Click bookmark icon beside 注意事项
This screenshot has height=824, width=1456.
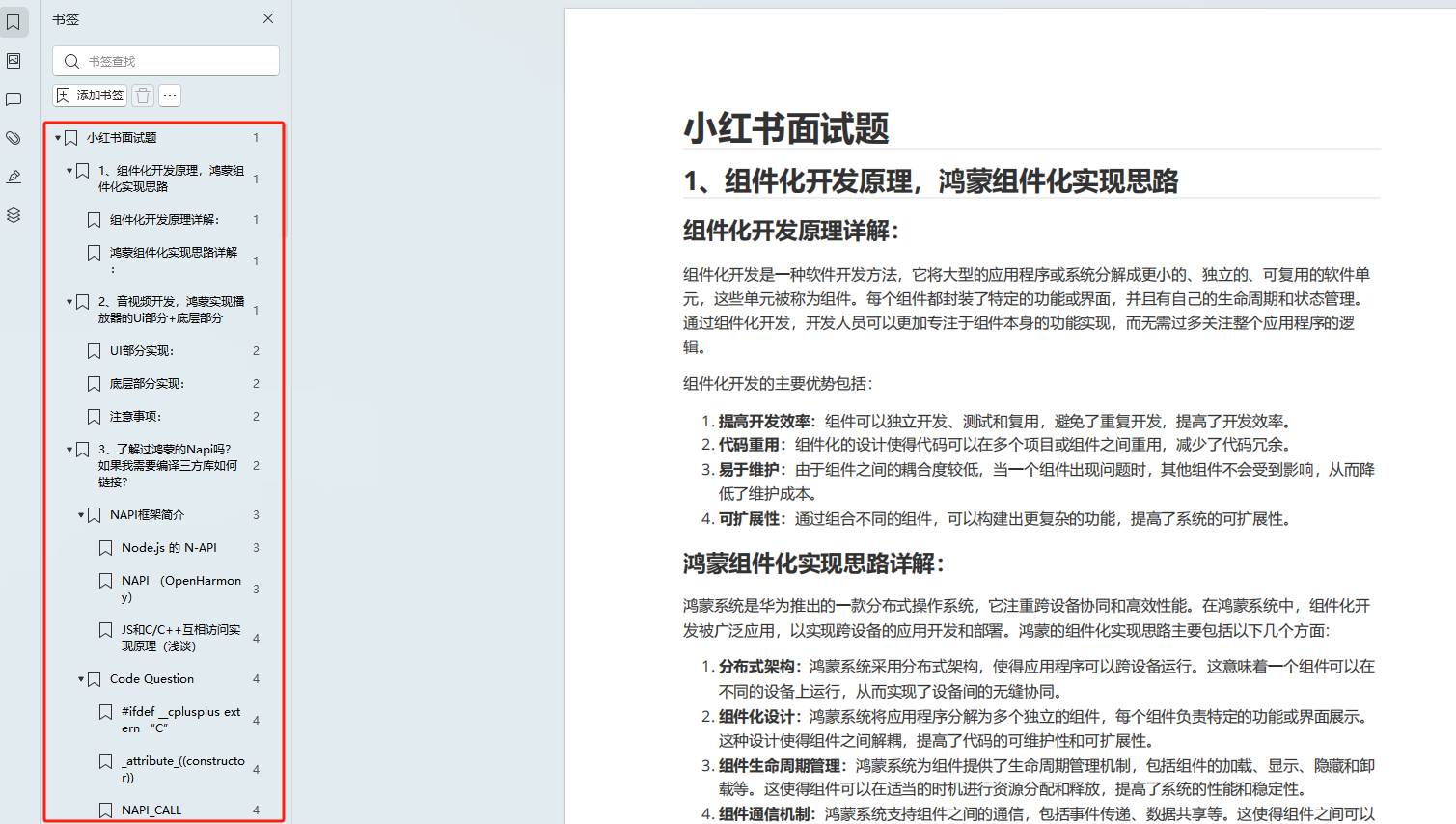click(x=95, y=417)
